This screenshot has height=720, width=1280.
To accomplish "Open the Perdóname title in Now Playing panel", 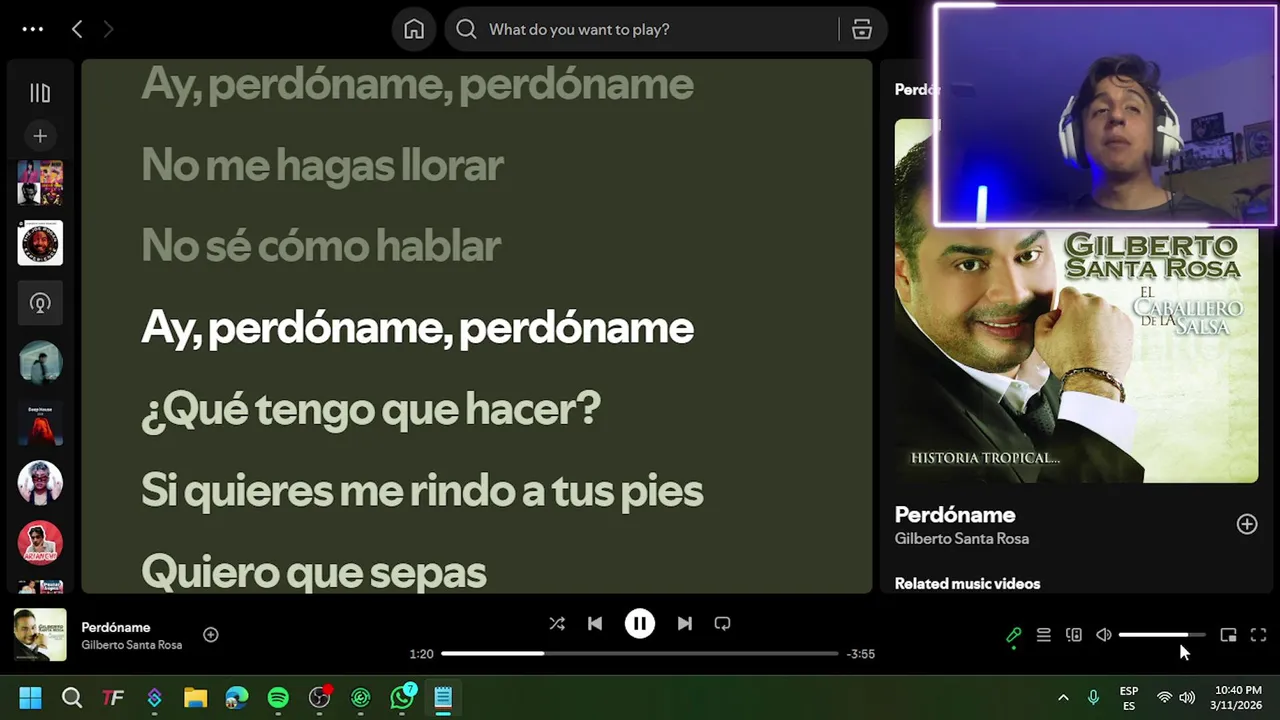I will click(955, 515).
